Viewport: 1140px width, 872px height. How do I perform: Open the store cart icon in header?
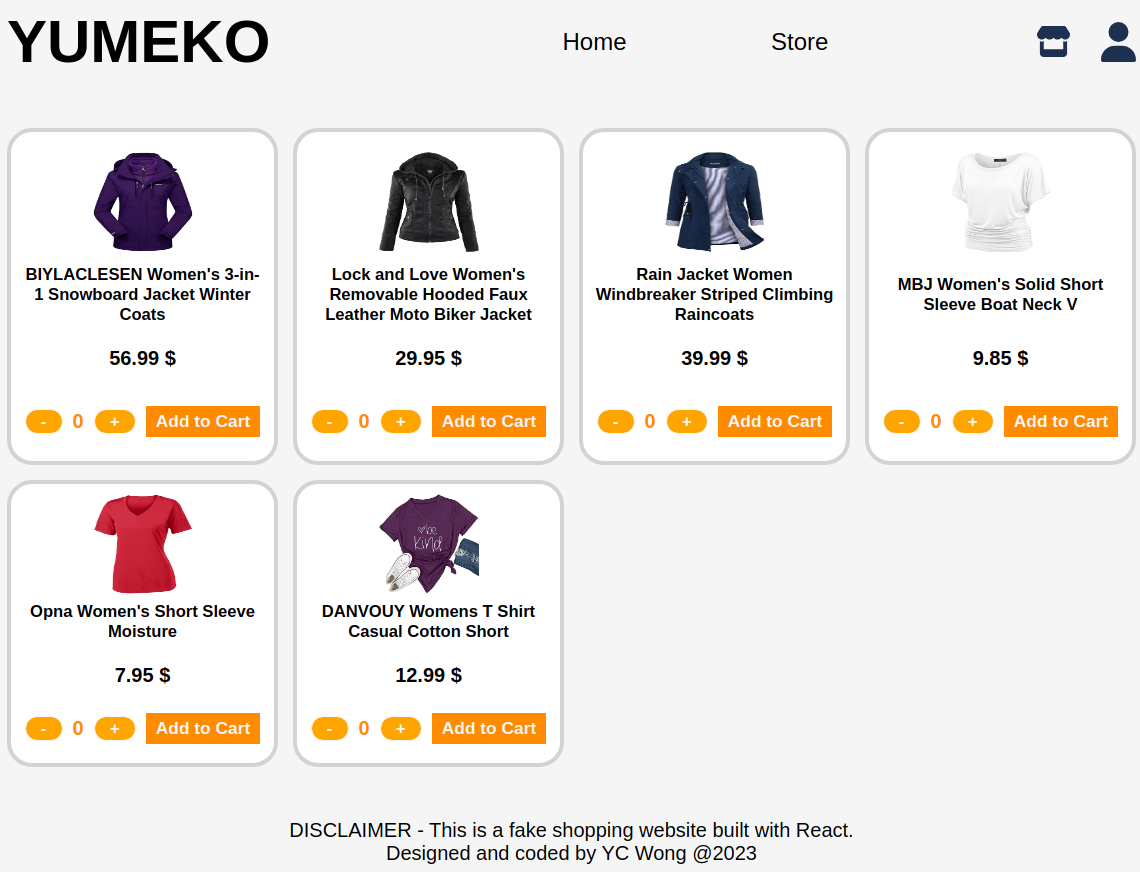pyautogui.click(x=1053, y=41)
